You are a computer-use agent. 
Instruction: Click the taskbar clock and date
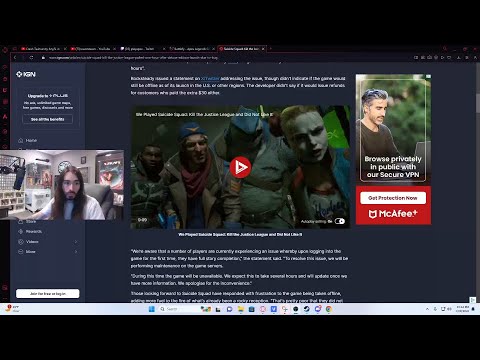[x=462, y=309]
